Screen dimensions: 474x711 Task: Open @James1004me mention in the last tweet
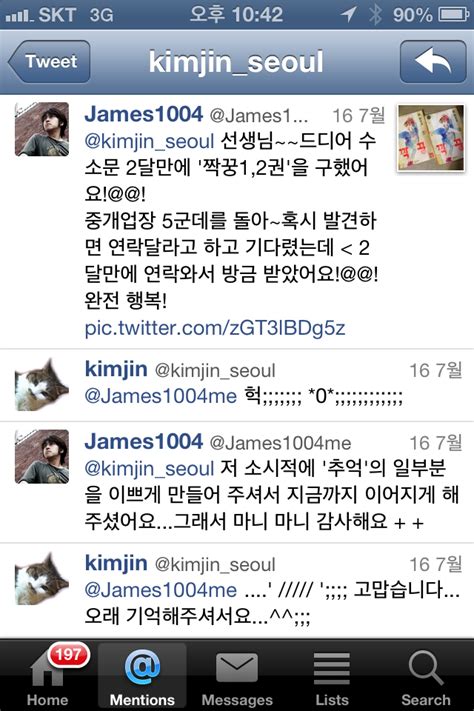(x=161, y=590)
